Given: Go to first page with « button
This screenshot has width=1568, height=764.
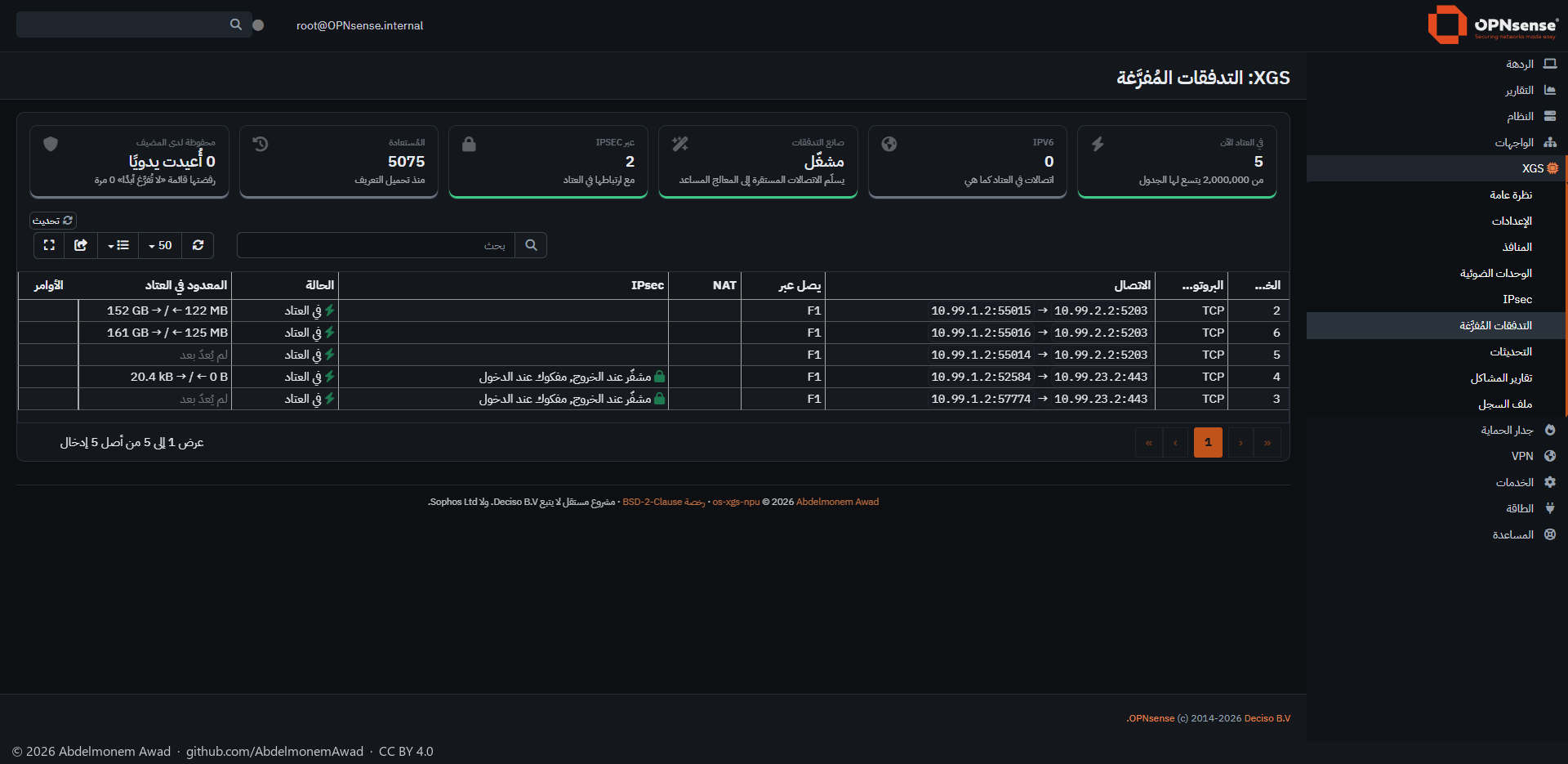Looking at the screenshot, I should point(1149,442).
